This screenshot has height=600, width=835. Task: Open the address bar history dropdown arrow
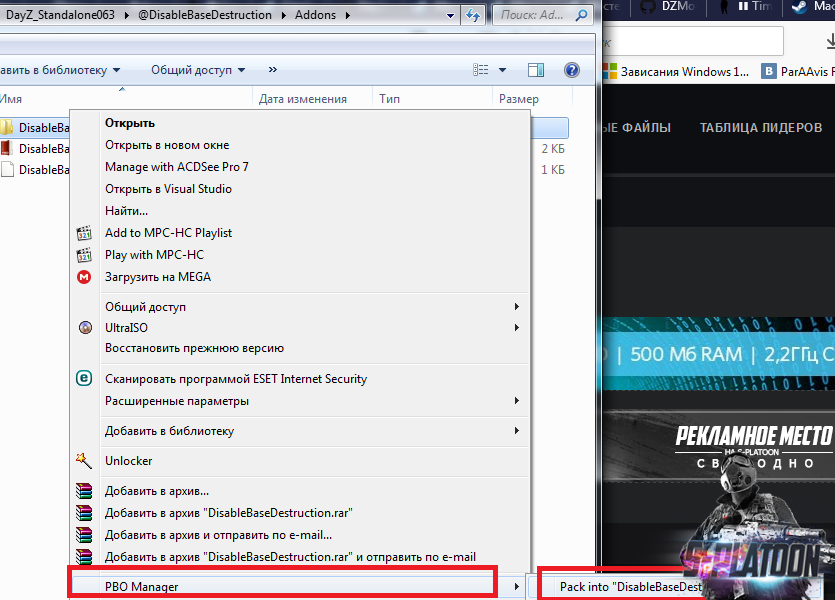[x=451, y=15]
